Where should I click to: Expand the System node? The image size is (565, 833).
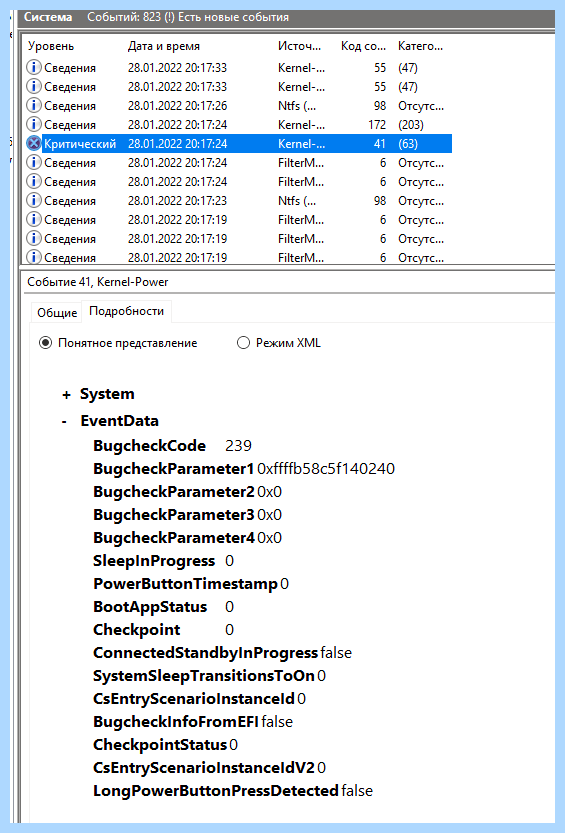[66, 395]
